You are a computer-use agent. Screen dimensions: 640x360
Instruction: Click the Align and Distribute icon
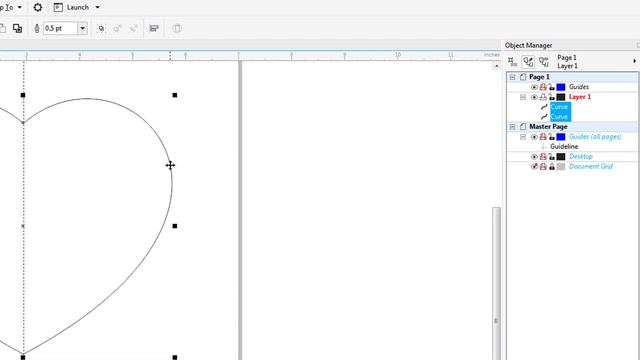[154, 28]
